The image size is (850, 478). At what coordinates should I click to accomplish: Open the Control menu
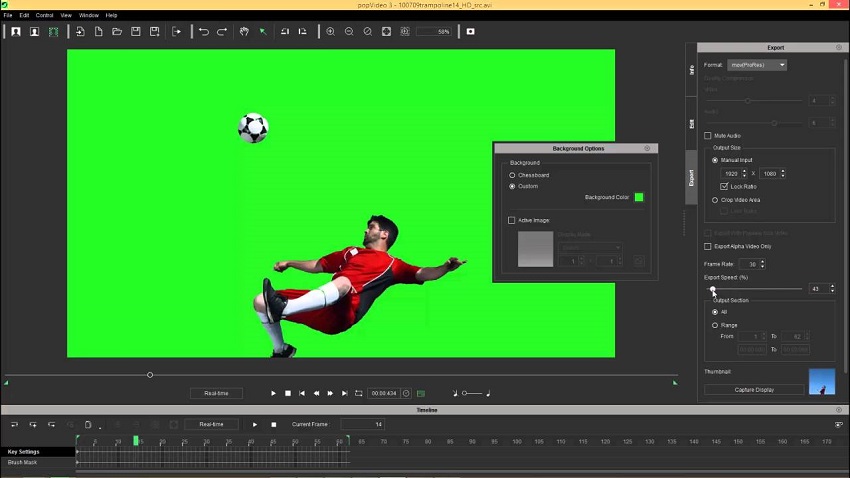pos(44,15)
